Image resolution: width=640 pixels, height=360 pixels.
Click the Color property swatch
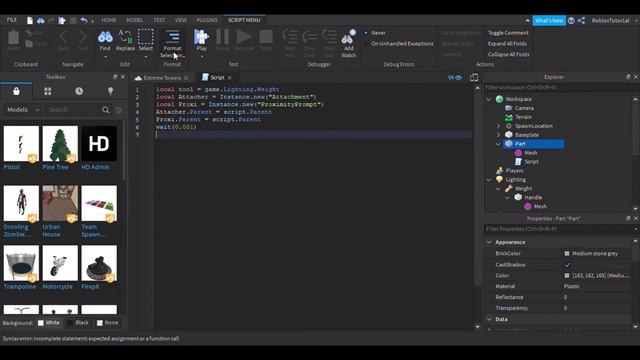(x=567, y=276)
